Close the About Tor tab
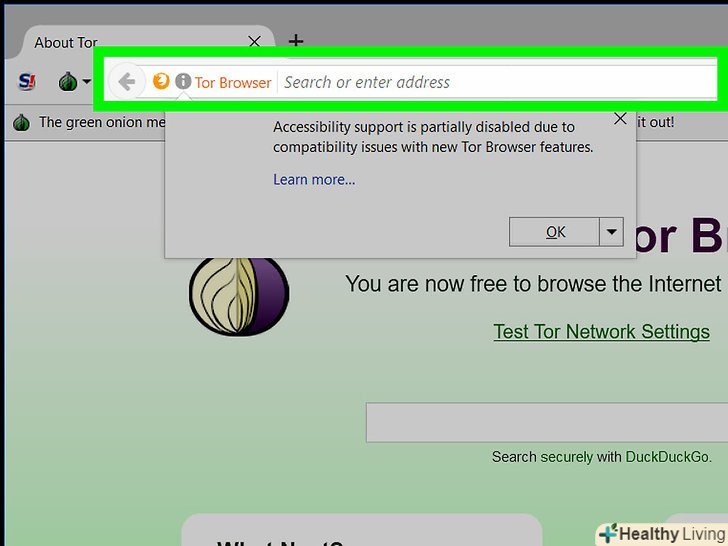728x546 pixels. click(254, 42)
